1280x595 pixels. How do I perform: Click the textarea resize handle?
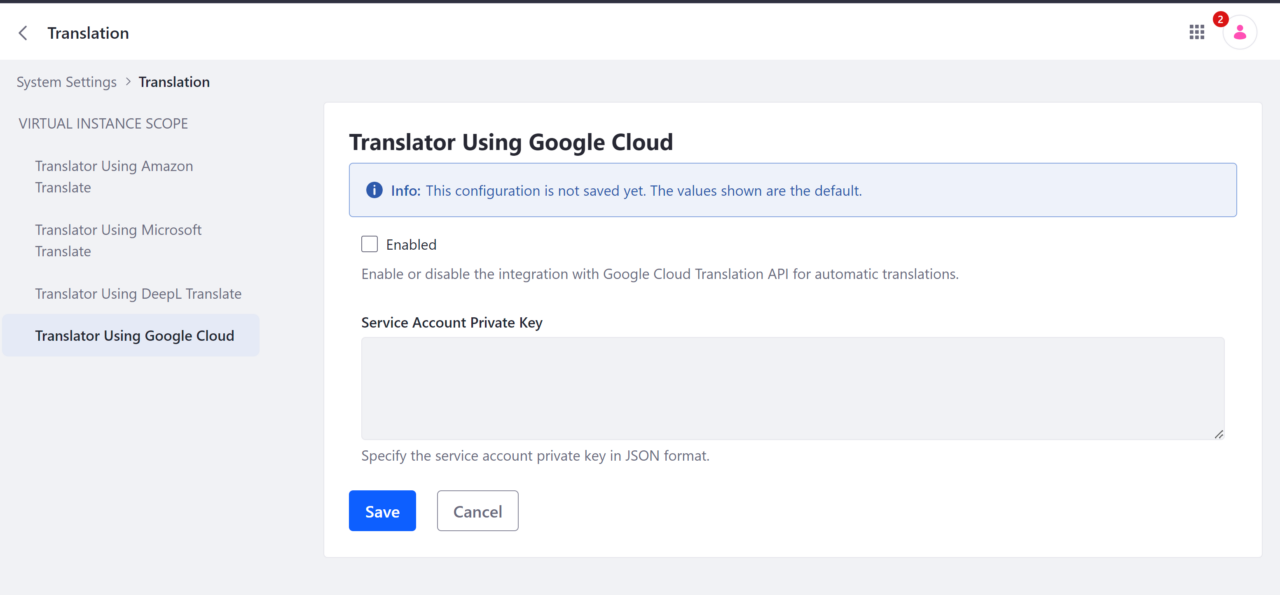click(x=1218, y=433)
